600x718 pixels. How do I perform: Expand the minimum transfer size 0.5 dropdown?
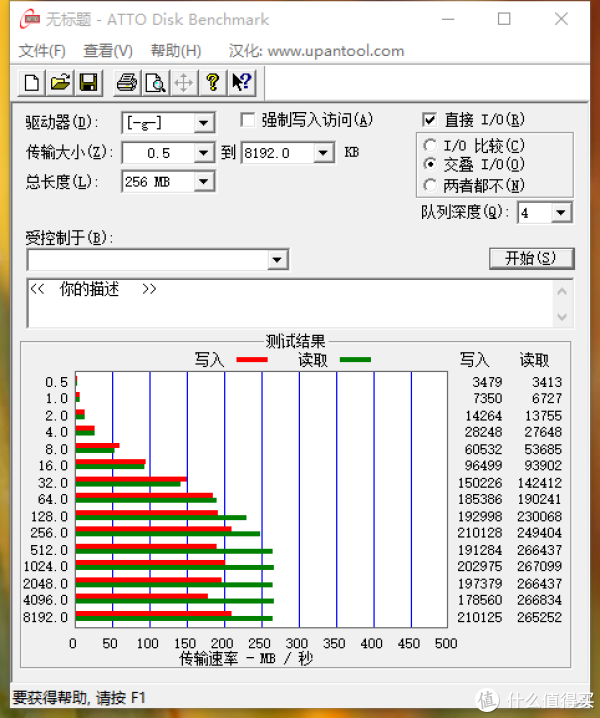[x=204, y=153]
